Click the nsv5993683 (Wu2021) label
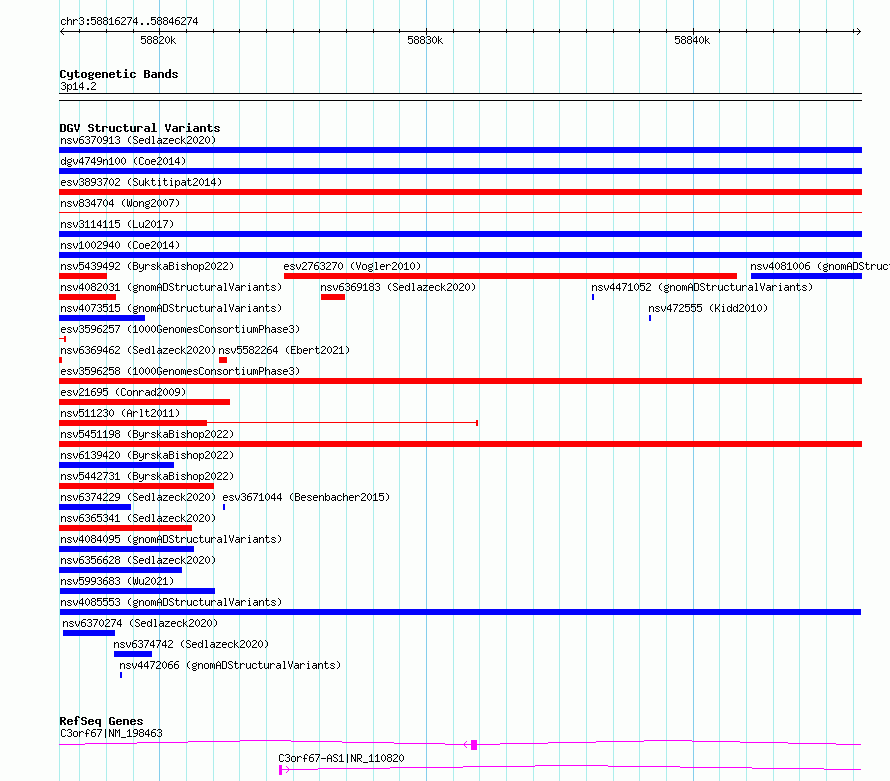 coord(117,581)
